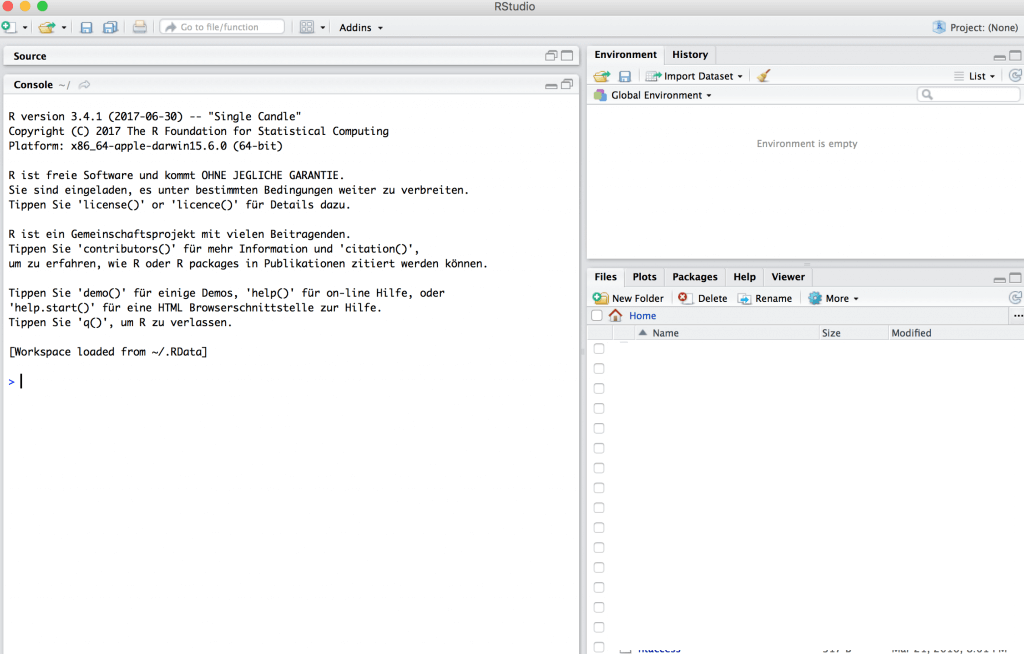The height and width of the screenshot is (654, 1024).
Task: Click the New File icon in toolbar
Action: click(x=8, y=27)
